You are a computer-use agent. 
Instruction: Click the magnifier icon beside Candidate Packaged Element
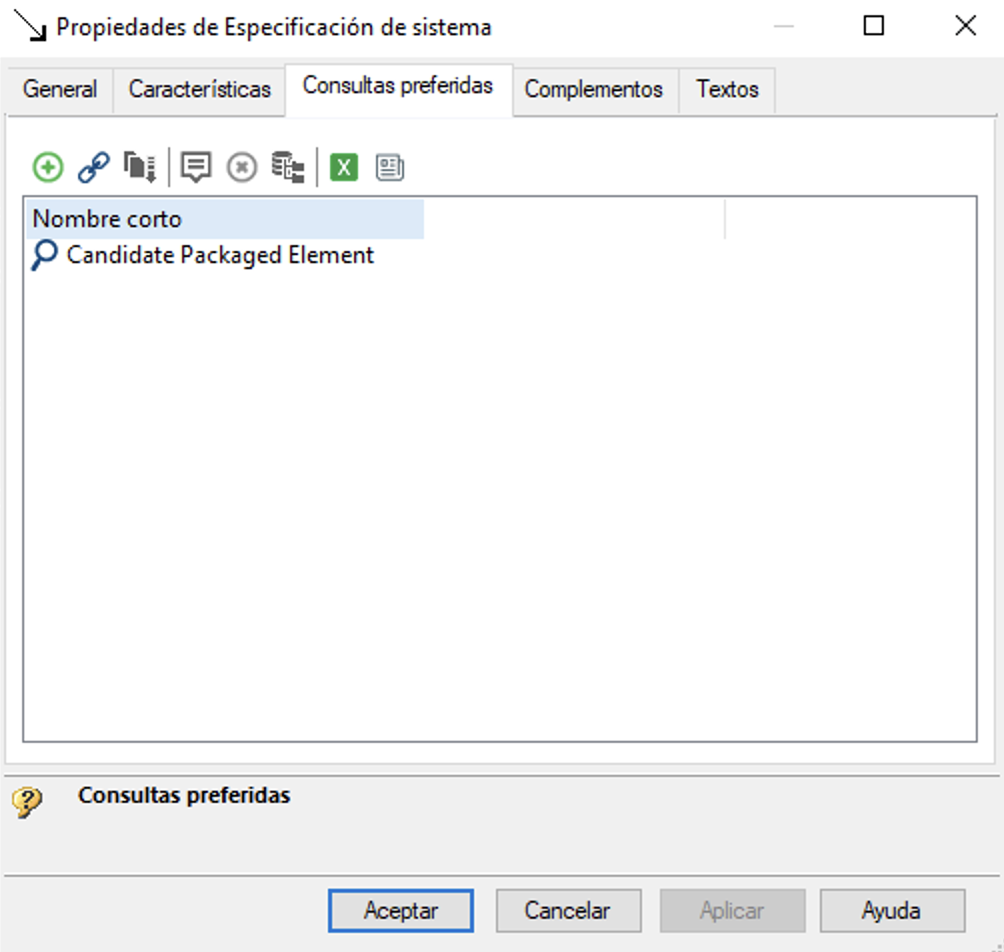pyautogui.click(x=44, y=255)
